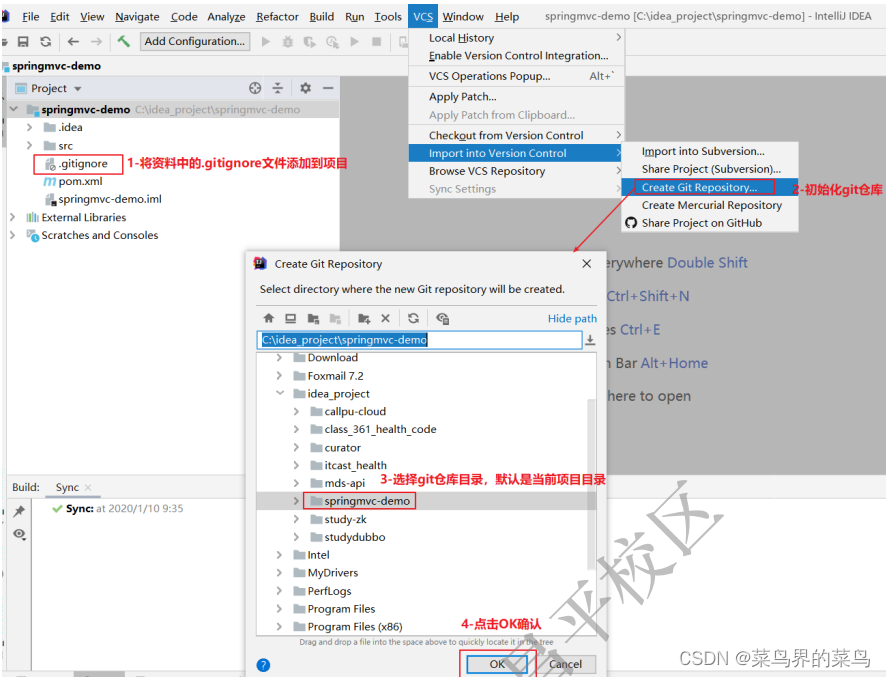The width and height of the screenshot is (886, 677).
Task: Choose Create Git Repository menu item
Action: point(710,187)
